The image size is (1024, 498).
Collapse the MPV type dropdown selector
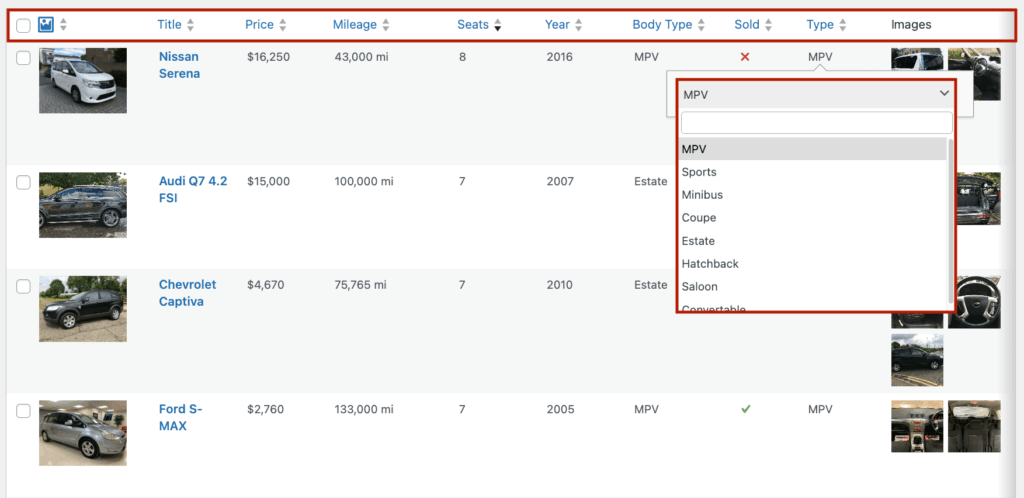pos(816,95)
